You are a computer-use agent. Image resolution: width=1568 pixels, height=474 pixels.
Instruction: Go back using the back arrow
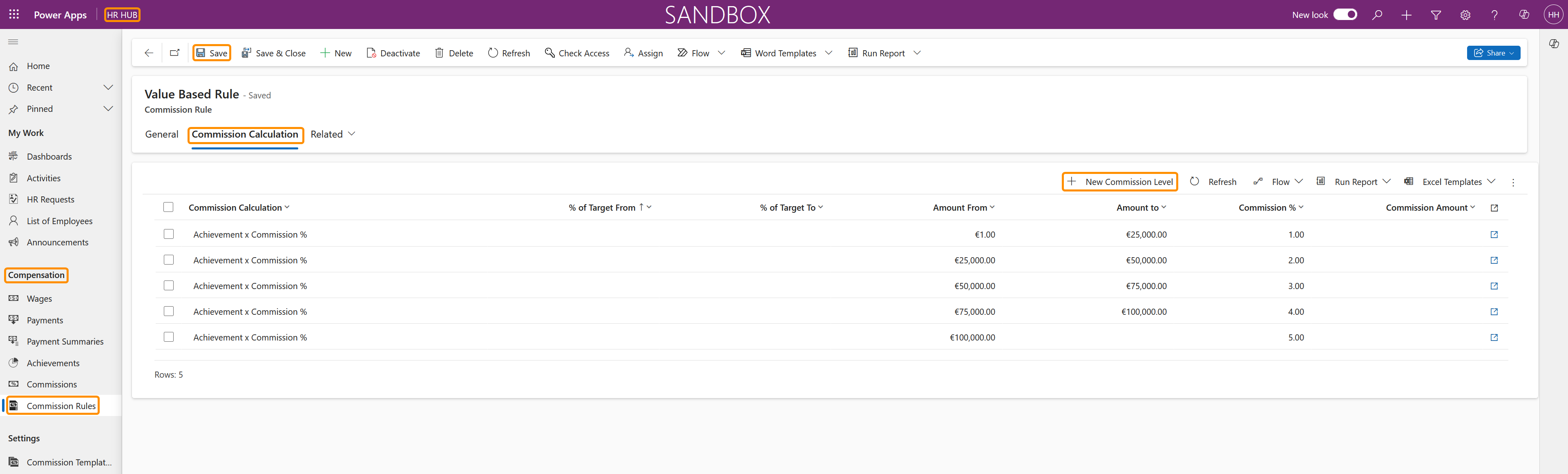click(149, 53)
